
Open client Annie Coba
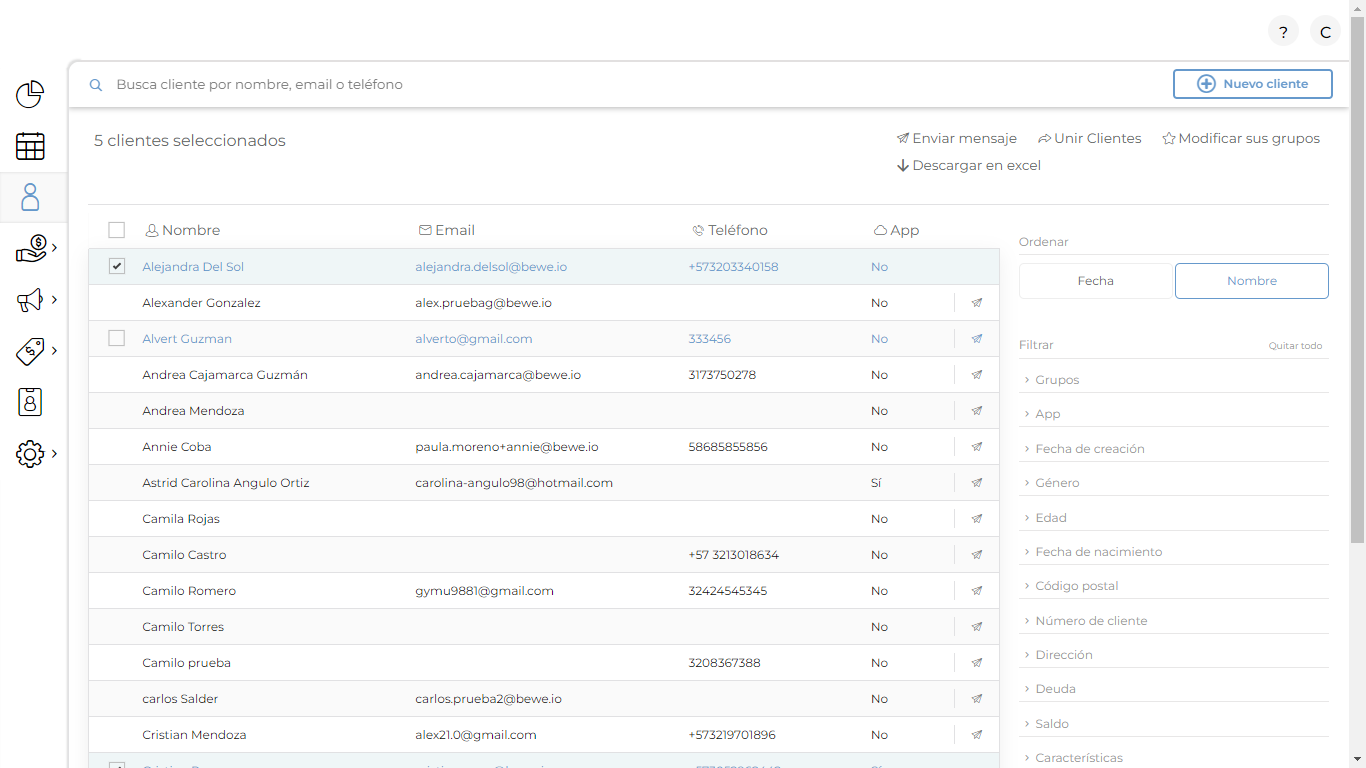[177, 447]
